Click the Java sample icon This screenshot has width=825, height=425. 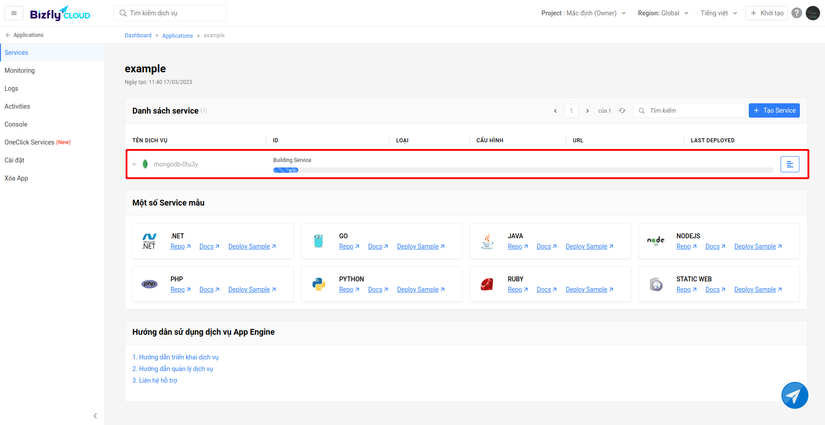[x=487, y=241]
